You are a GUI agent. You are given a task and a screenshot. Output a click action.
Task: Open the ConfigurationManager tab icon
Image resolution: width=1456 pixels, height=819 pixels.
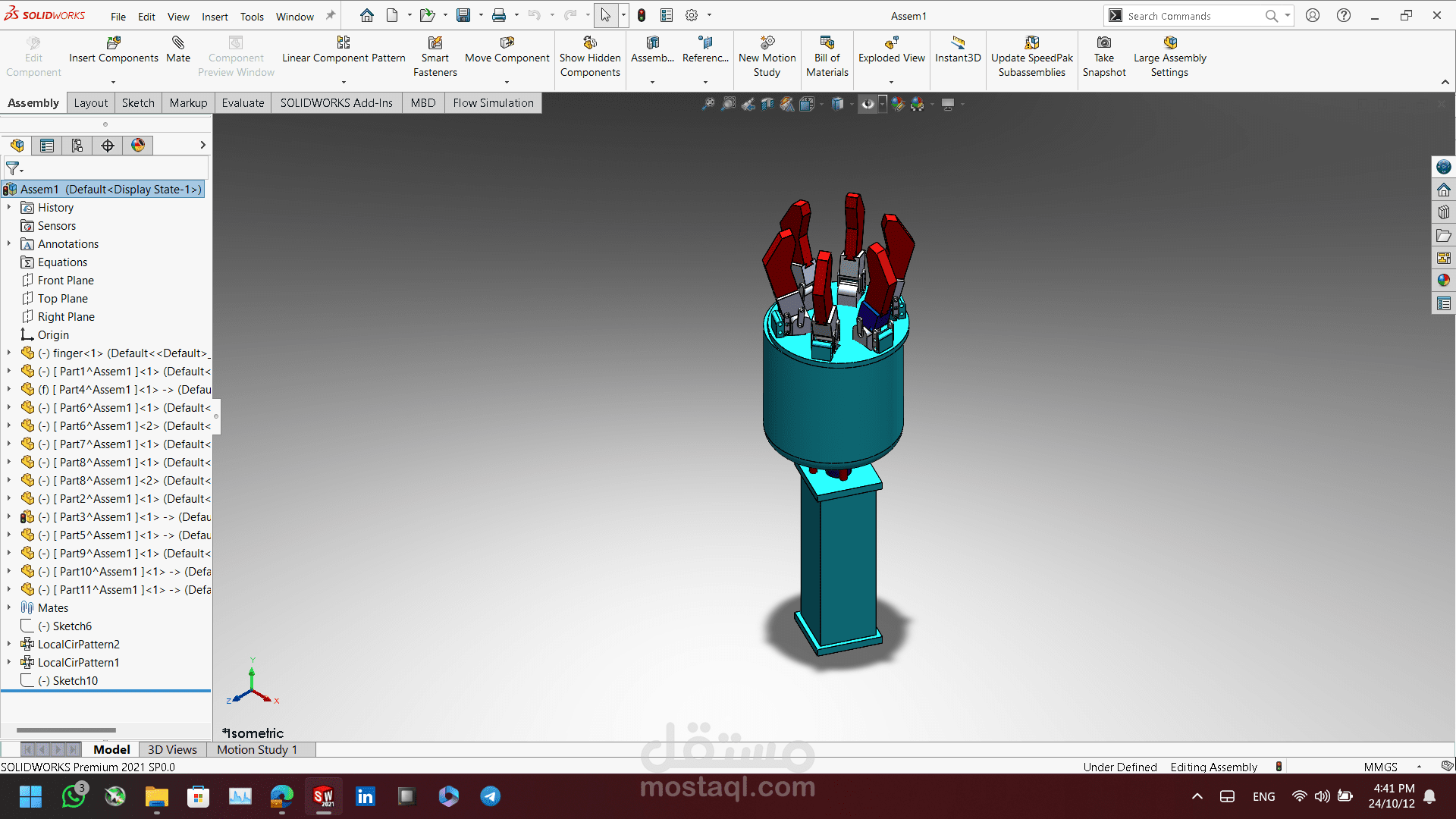pyautogui.click(x=77, y=146)
